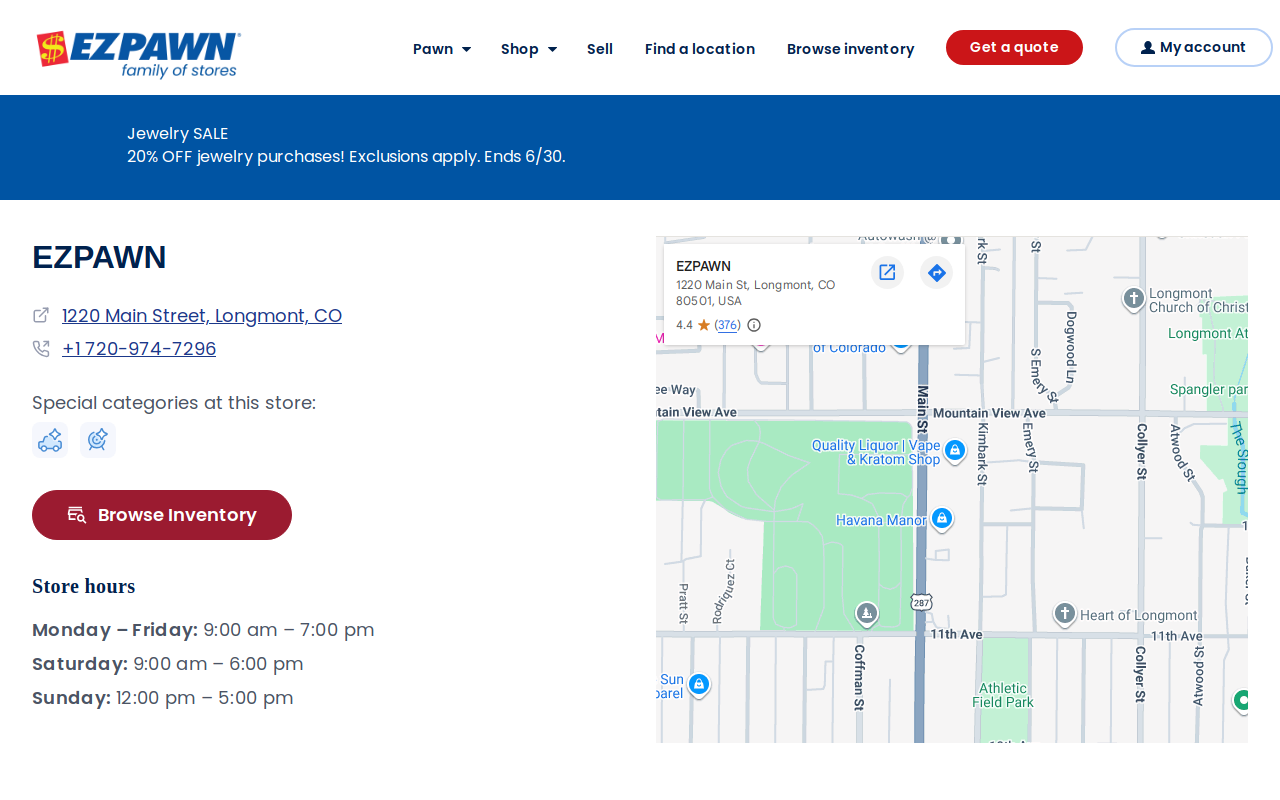Click the Get a quote button
The width and height of the screenshot is (1280, 800).
[x=1014, y=47]
